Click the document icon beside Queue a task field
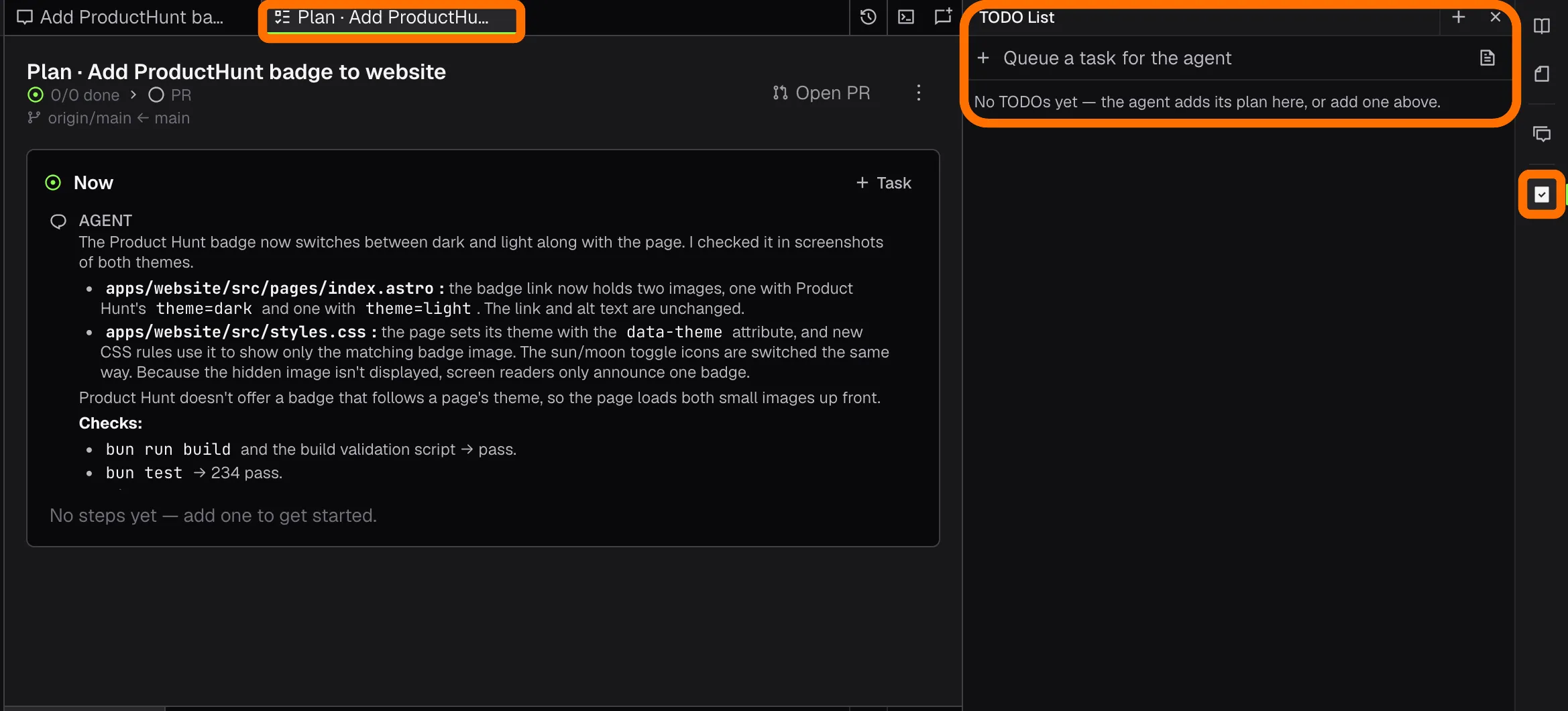This screenshot has height=711, width=1568. (x=1487, y=58)
